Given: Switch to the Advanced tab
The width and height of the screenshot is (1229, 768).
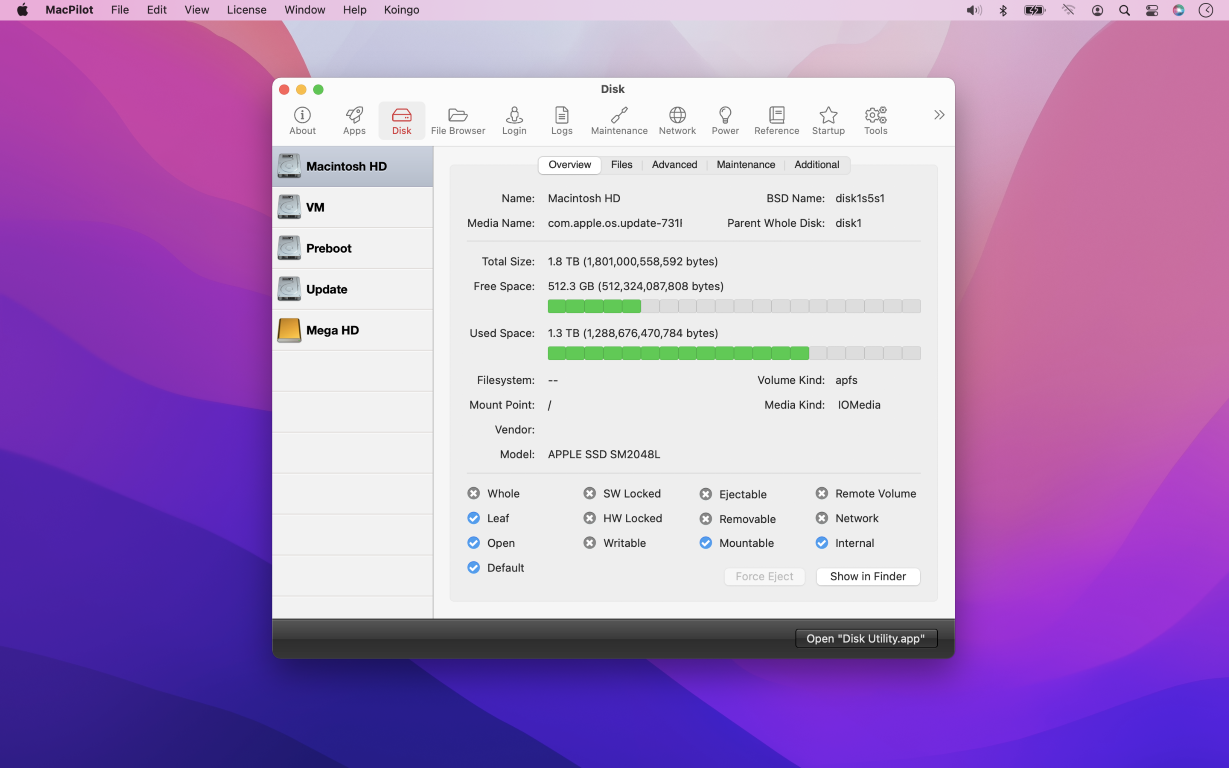Looking at the screenshot, I should tap(675, 165).
